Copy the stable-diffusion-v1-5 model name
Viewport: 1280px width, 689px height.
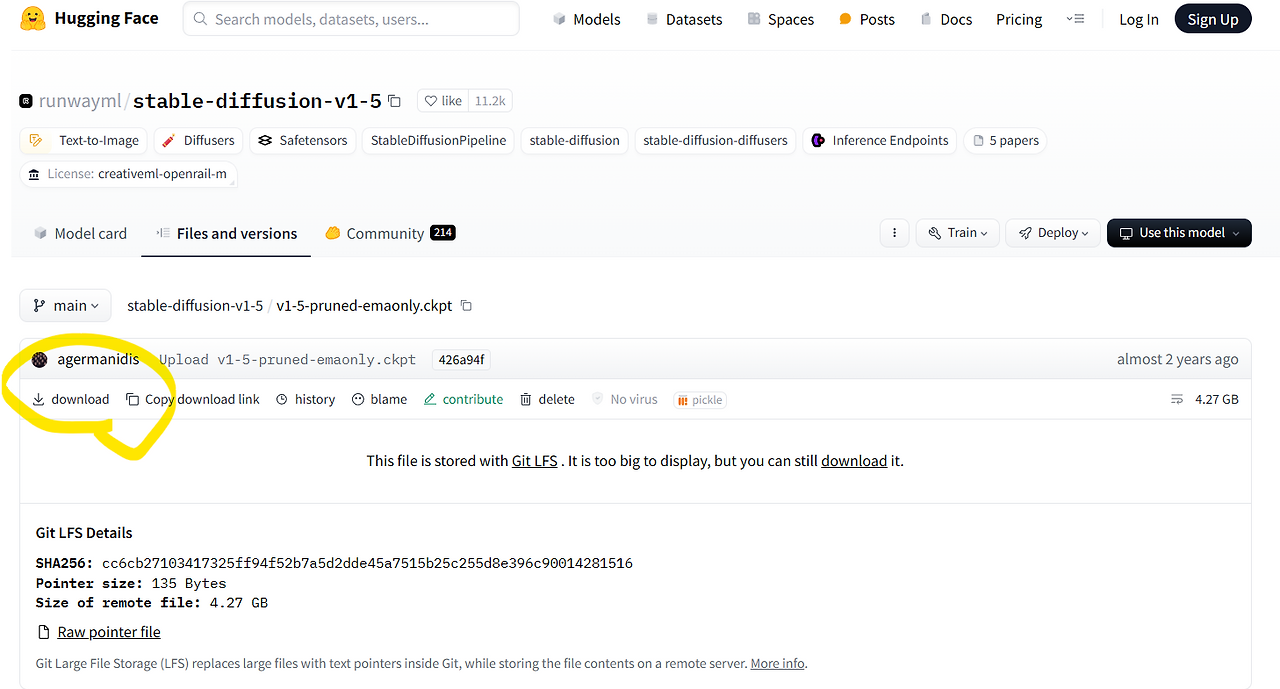tap(394, 100)
